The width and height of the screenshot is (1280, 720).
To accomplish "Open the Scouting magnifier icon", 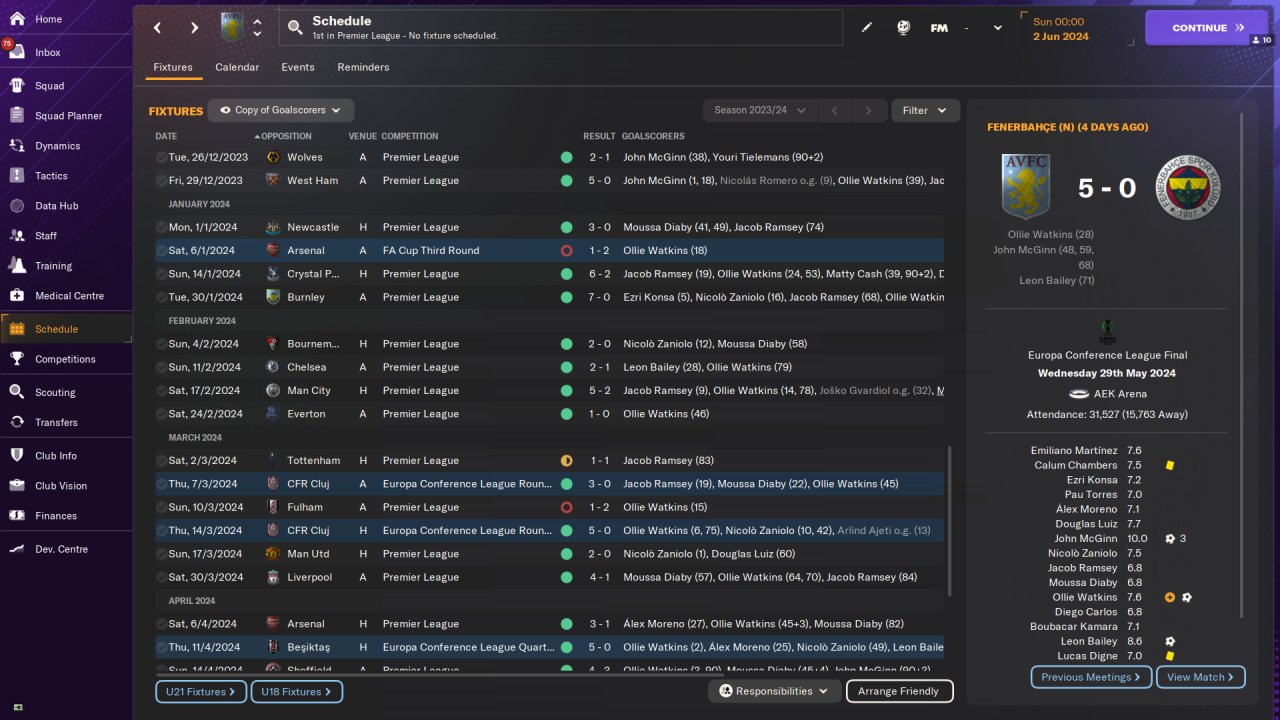I will [17, 392].
